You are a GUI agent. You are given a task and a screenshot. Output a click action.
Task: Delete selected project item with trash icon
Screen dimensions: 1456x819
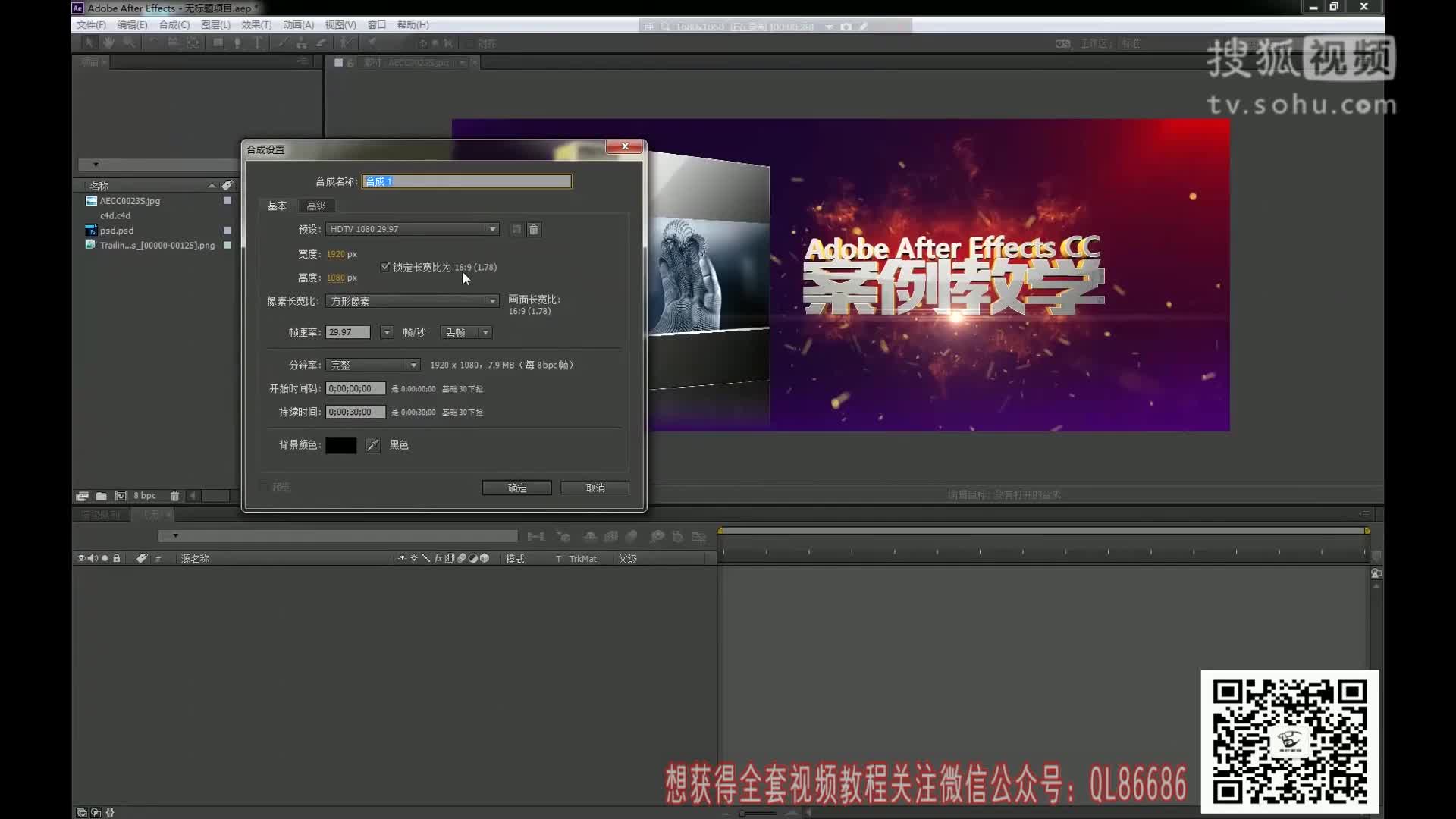pyautogui.click(x=174, y=496)
